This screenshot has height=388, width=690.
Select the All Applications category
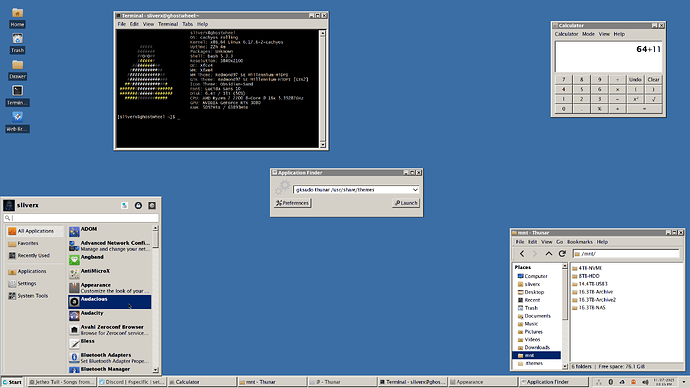click(x=35, y=231)
